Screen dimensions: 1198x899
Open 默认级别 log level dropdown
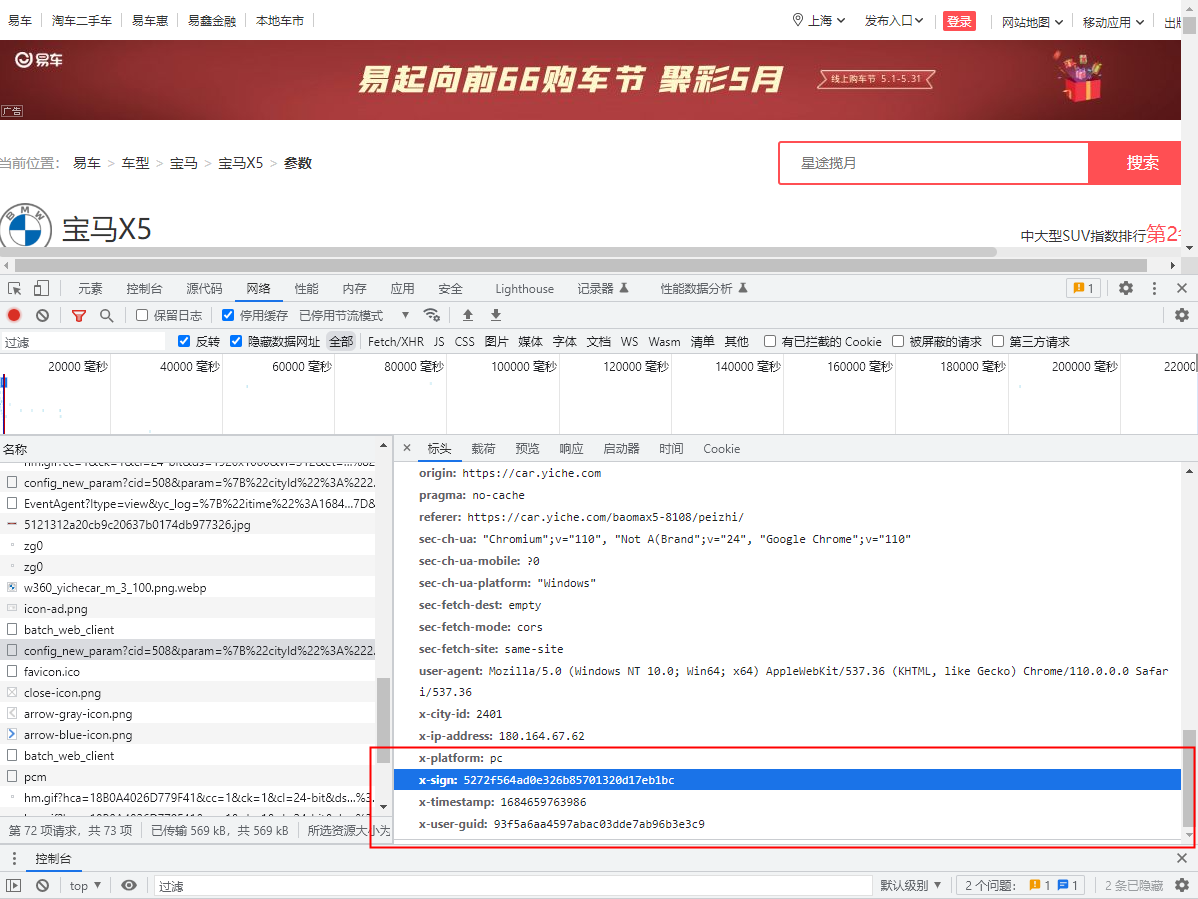click(910, 885)
